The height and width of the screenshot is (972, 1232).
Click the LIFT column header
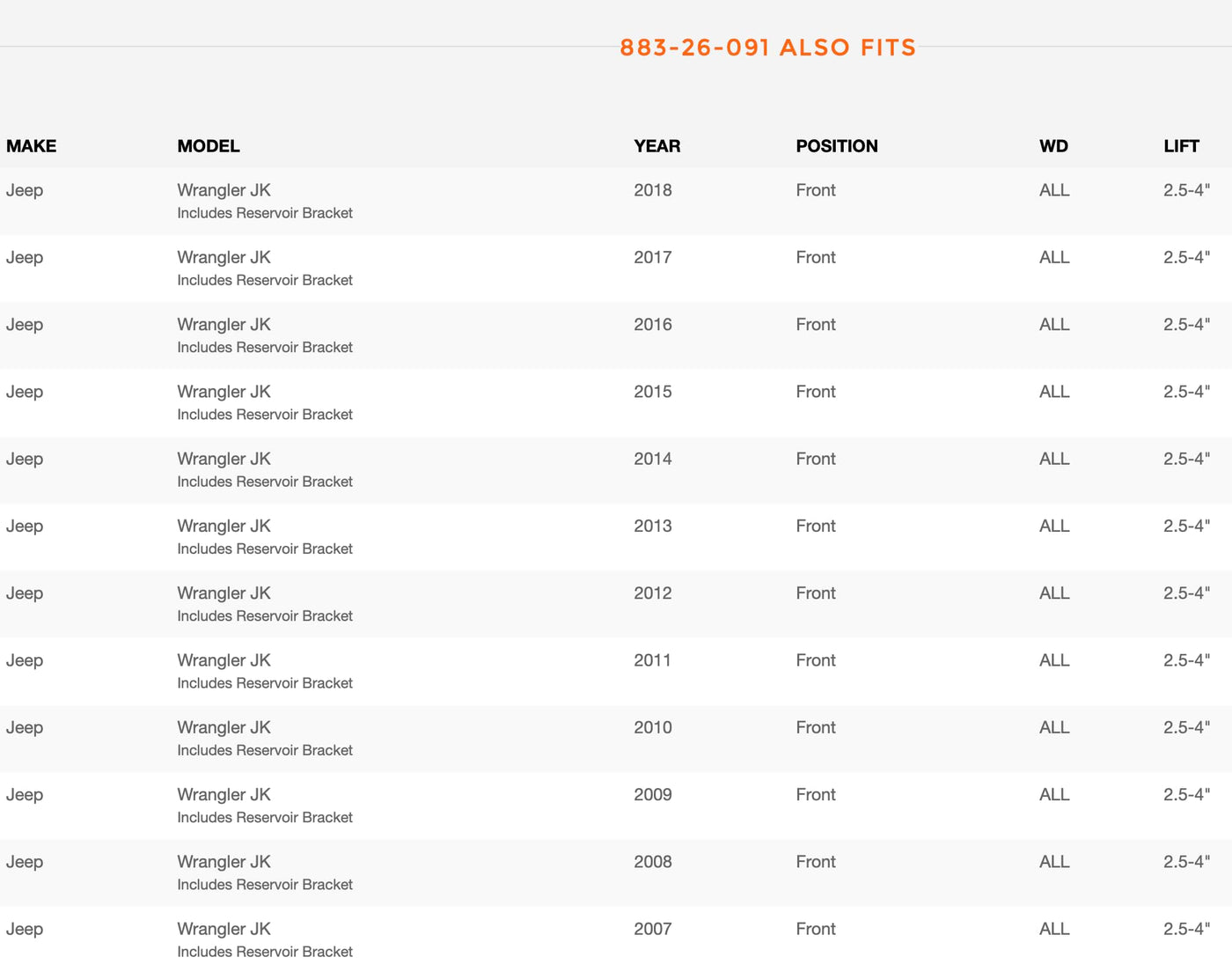pos(1181,146)
